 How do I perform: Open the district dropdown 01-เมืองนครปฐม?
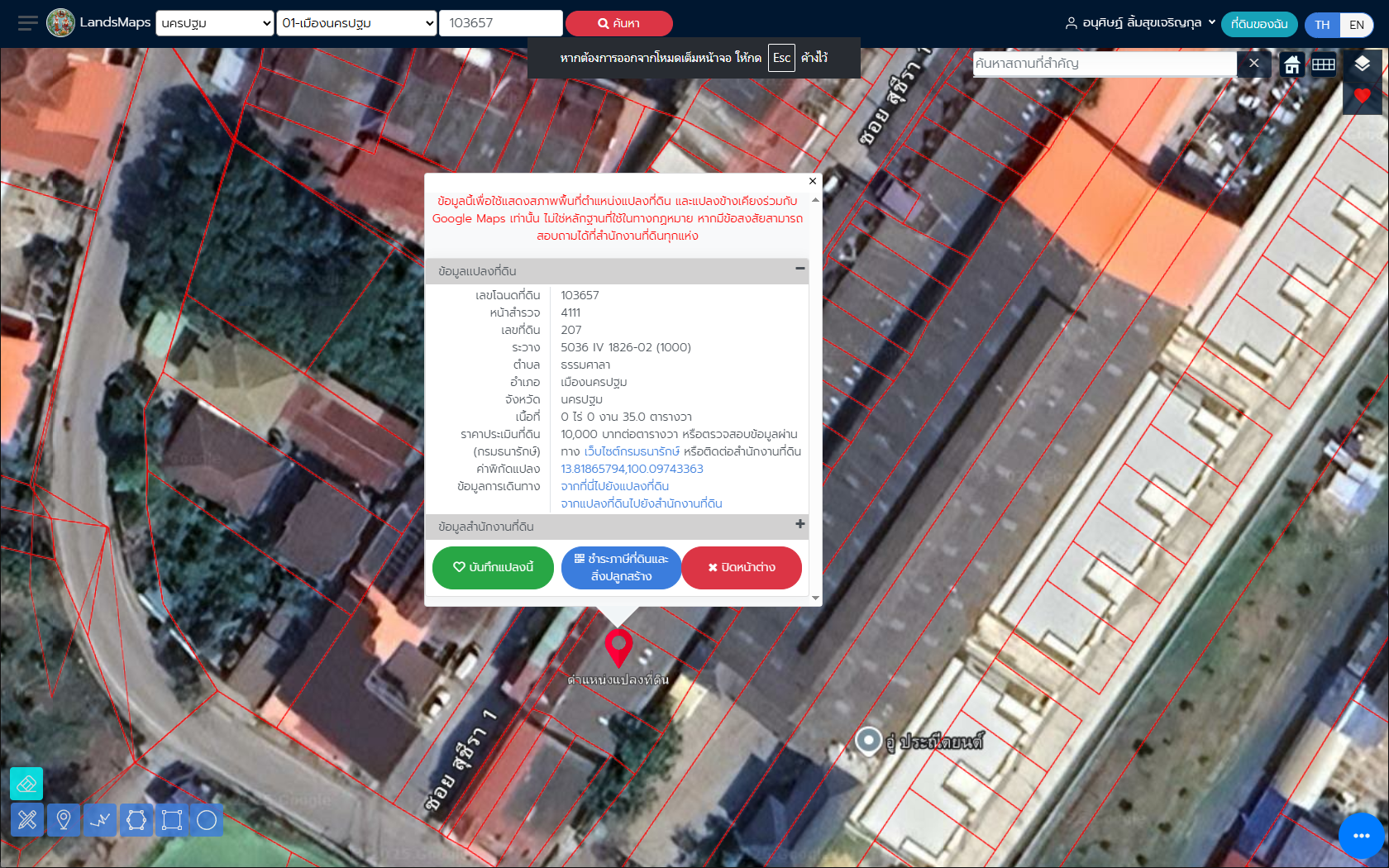tap(356, 23)
